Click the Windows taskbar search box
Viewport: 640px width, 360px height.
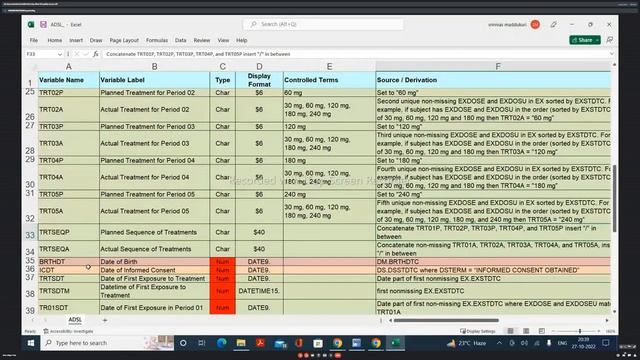tap(107, 343)
